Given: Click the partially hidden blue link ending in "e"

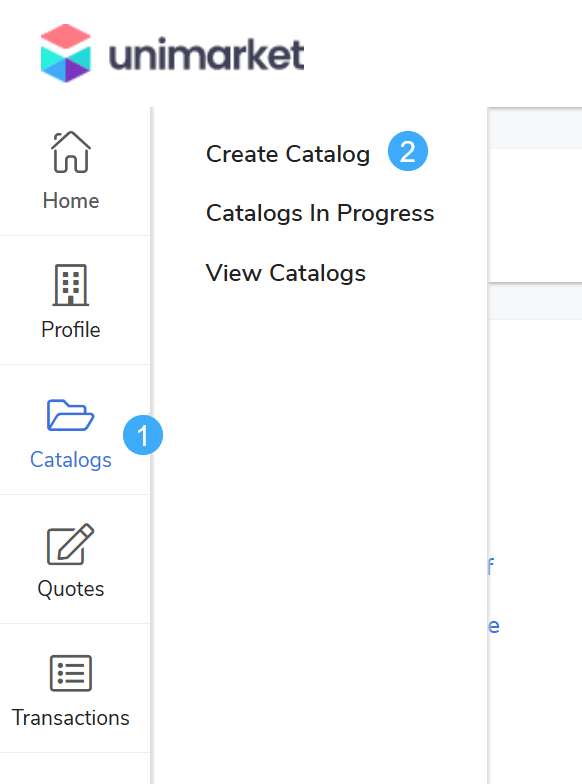Looking at the screenshot, I should pyautogui.click(x=494, y=626).
